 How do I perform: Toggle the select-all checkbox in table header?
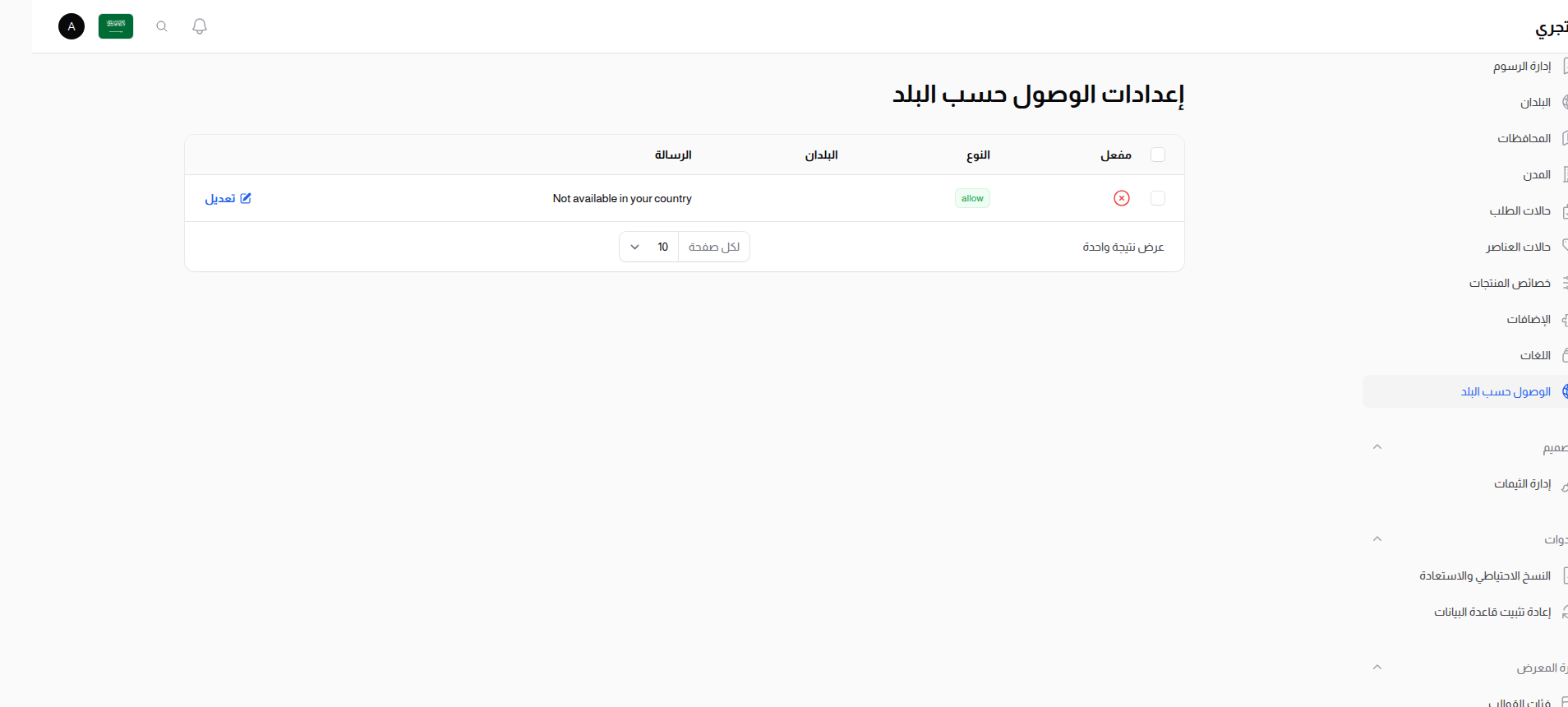[1158, 155]
